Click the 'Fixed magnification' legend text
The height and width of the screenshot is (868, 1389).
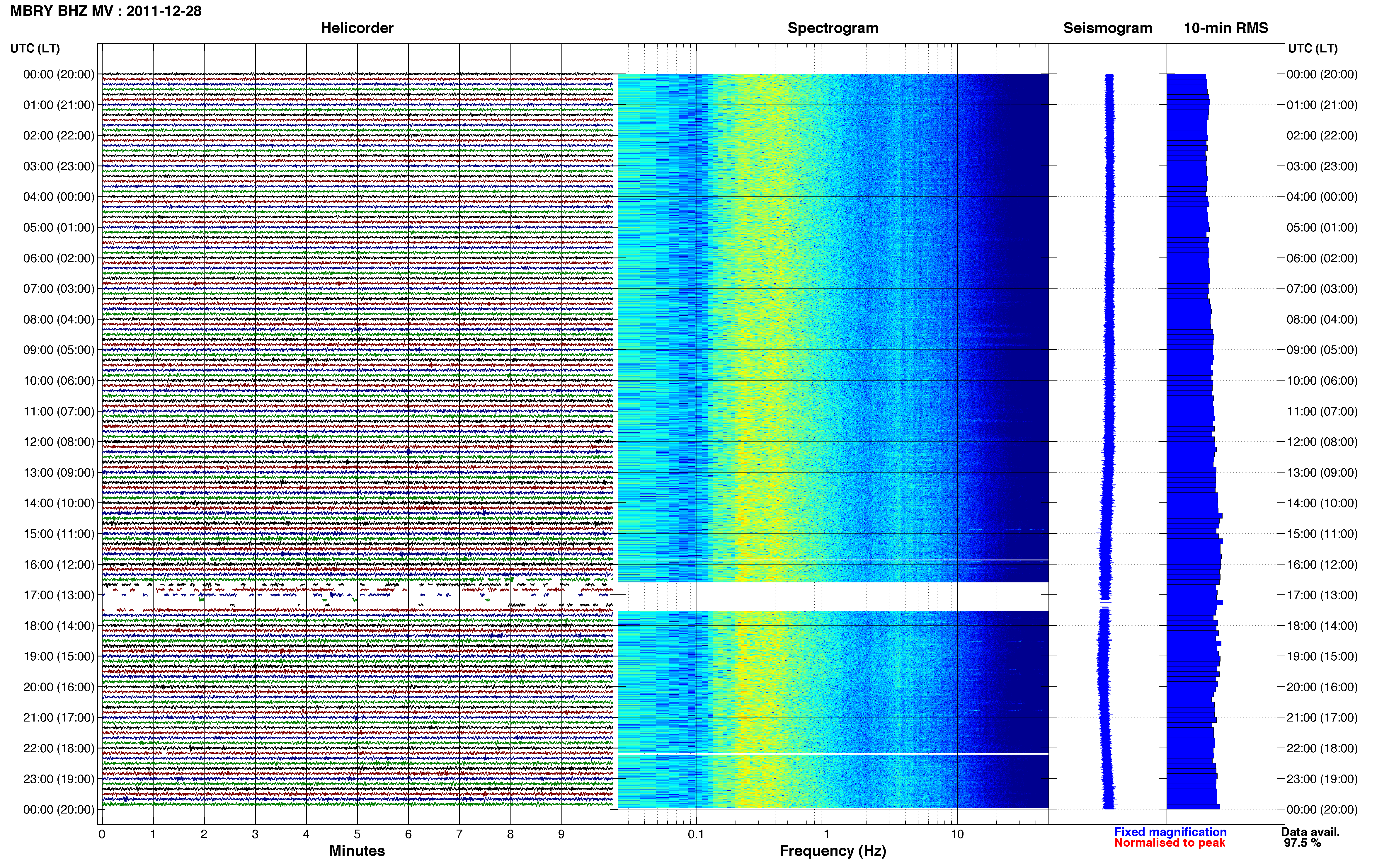click(1170, 832)
